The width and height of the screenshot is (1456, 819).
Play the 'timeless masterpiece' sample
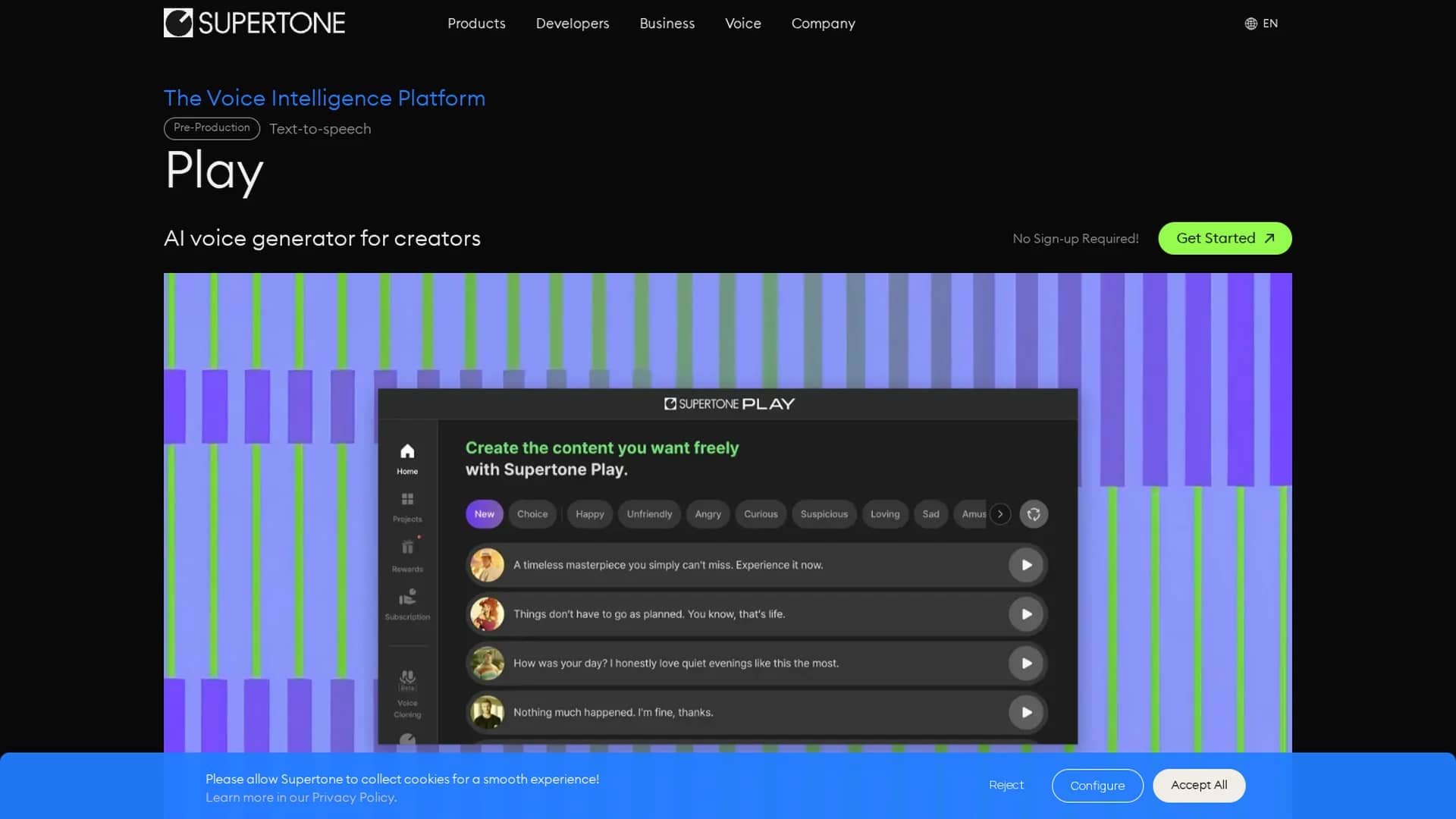(1026, 565)
